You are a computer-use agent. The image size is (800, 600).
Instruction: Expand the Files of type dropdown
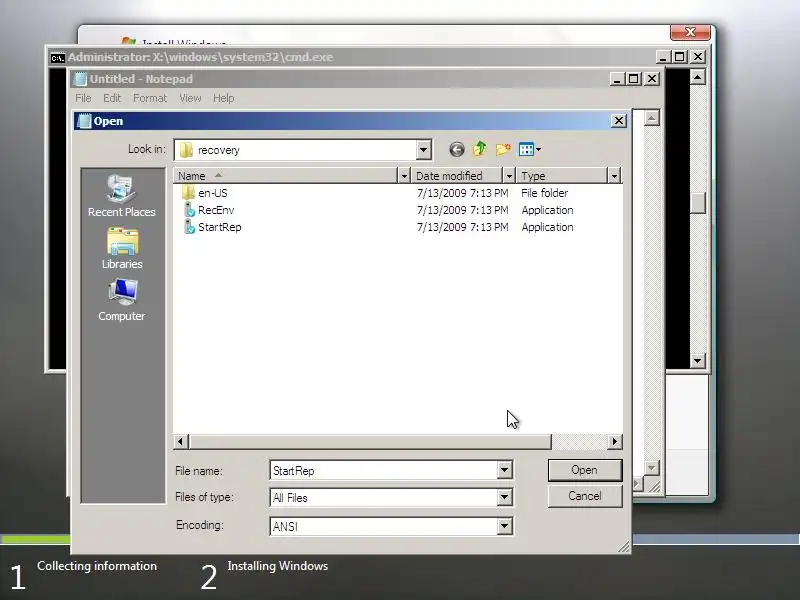[504, 497]
